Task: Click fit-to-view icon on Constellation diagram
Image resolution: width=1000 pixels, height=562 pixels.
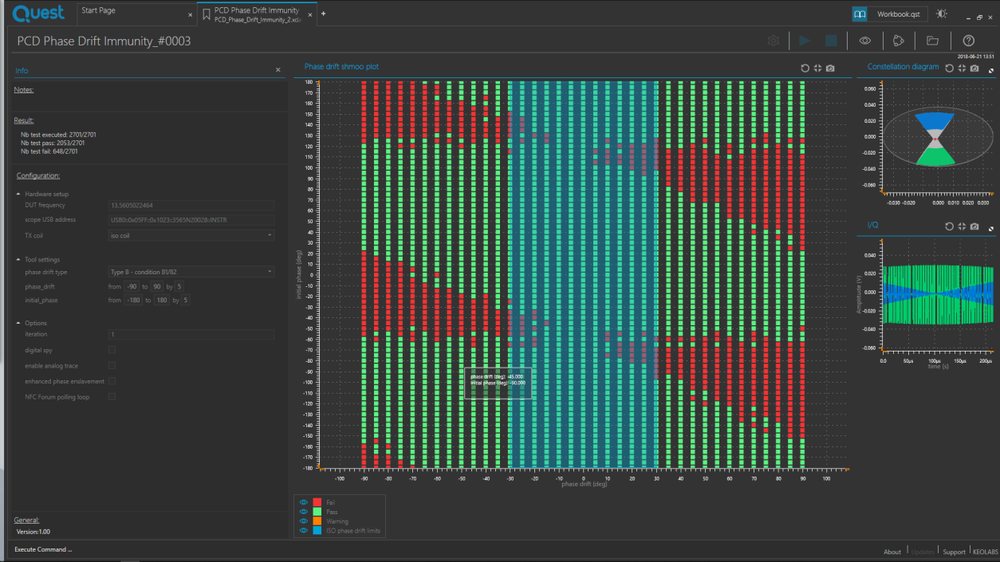Action: click(962, 68)
